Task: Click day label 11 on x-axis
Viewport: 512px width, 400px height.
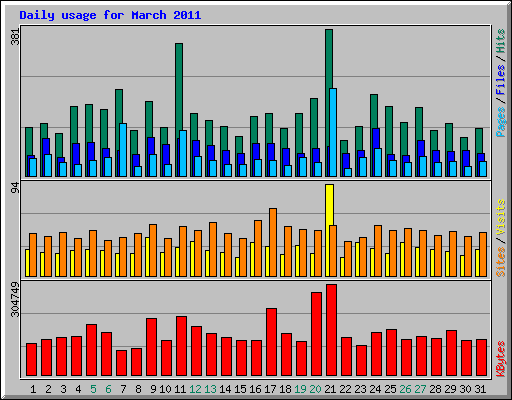Action: (180, 389)
